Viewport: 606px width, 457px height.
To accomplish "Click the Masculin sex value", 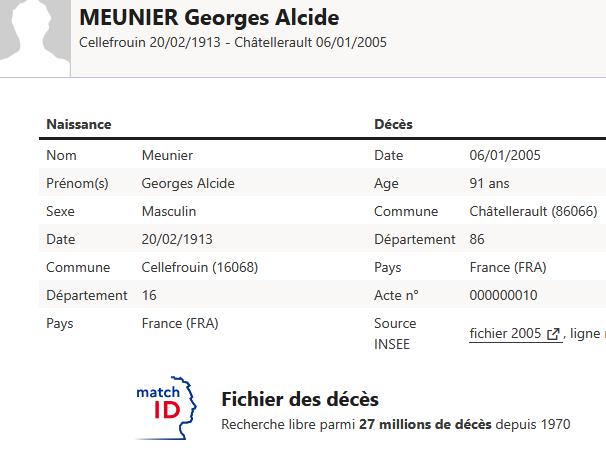I will [169, 212].
